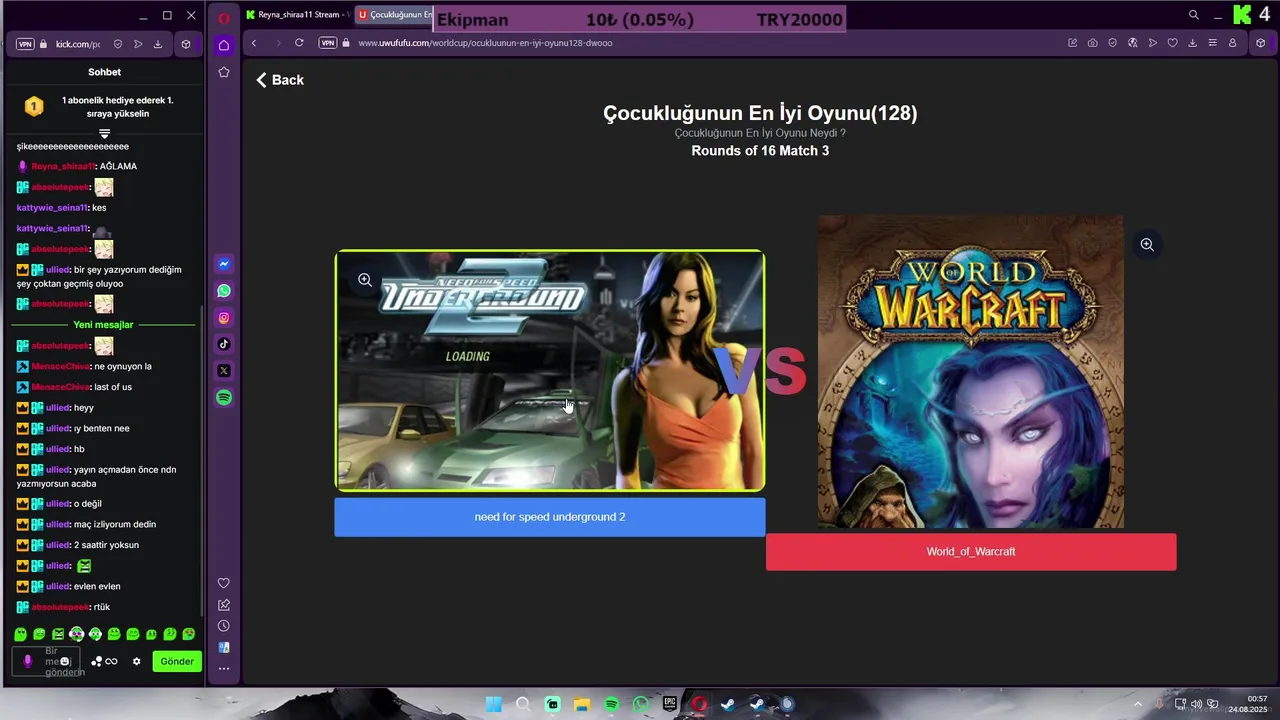Viewport: 1280px width, 720px height.
Task: Open File Explorer from taskbar
Action: click(x=582, y=704)
